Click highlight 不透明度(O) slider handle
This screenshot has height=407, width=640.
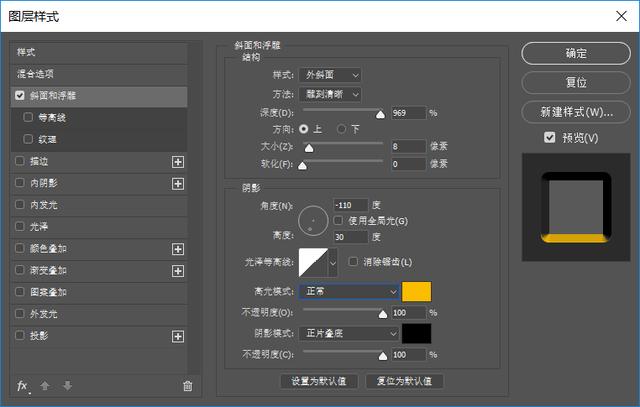pyautogui.click(x=383, y=314)
